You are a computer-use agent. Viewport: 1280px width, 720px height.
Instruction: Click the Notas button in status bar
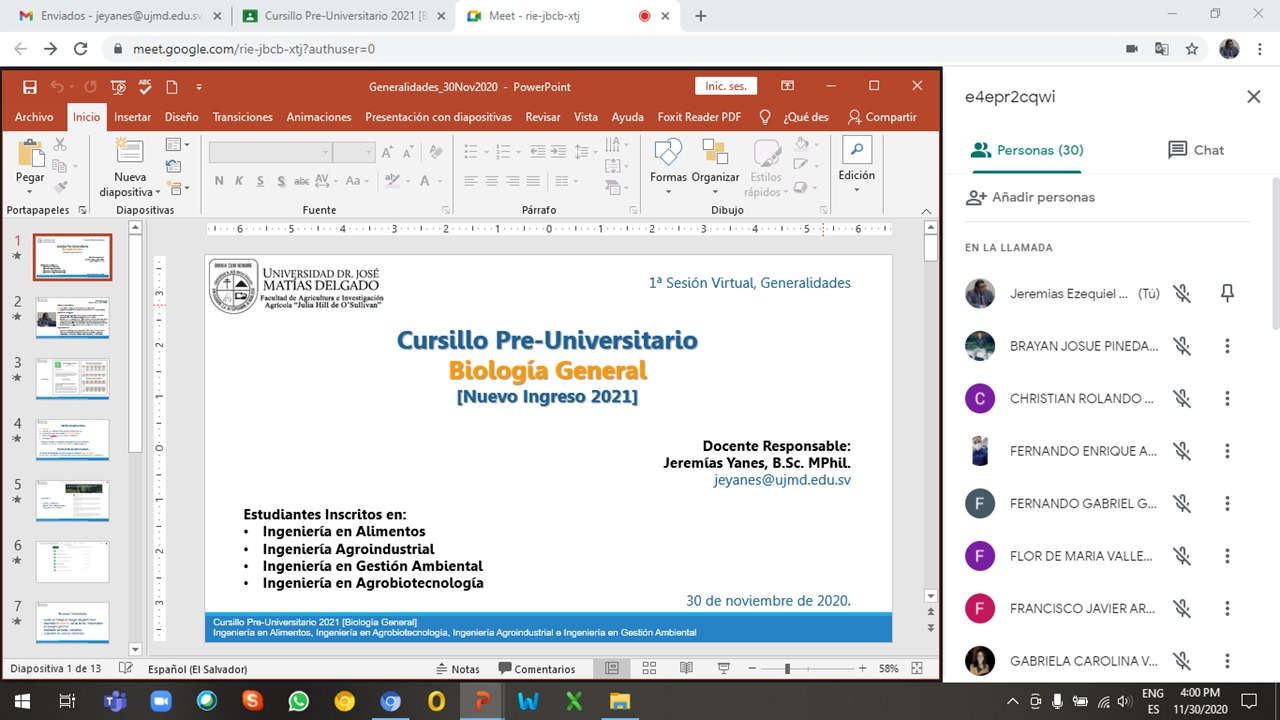coord(458,669)
